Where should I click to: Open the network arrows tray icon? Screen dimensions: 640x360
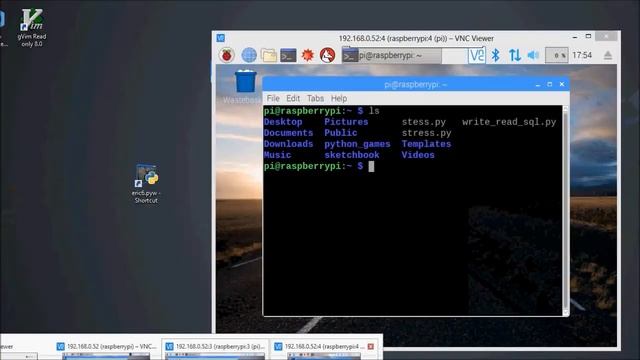[515, 55]
